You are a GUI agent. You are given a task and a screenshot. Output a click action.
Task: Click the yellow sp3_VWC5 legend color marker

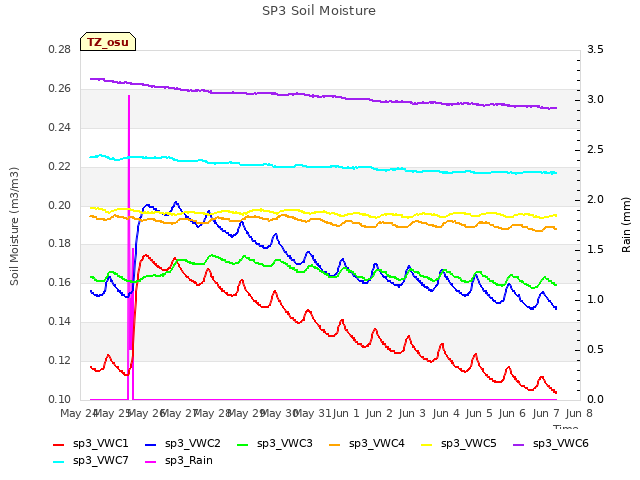pos(427,444)
